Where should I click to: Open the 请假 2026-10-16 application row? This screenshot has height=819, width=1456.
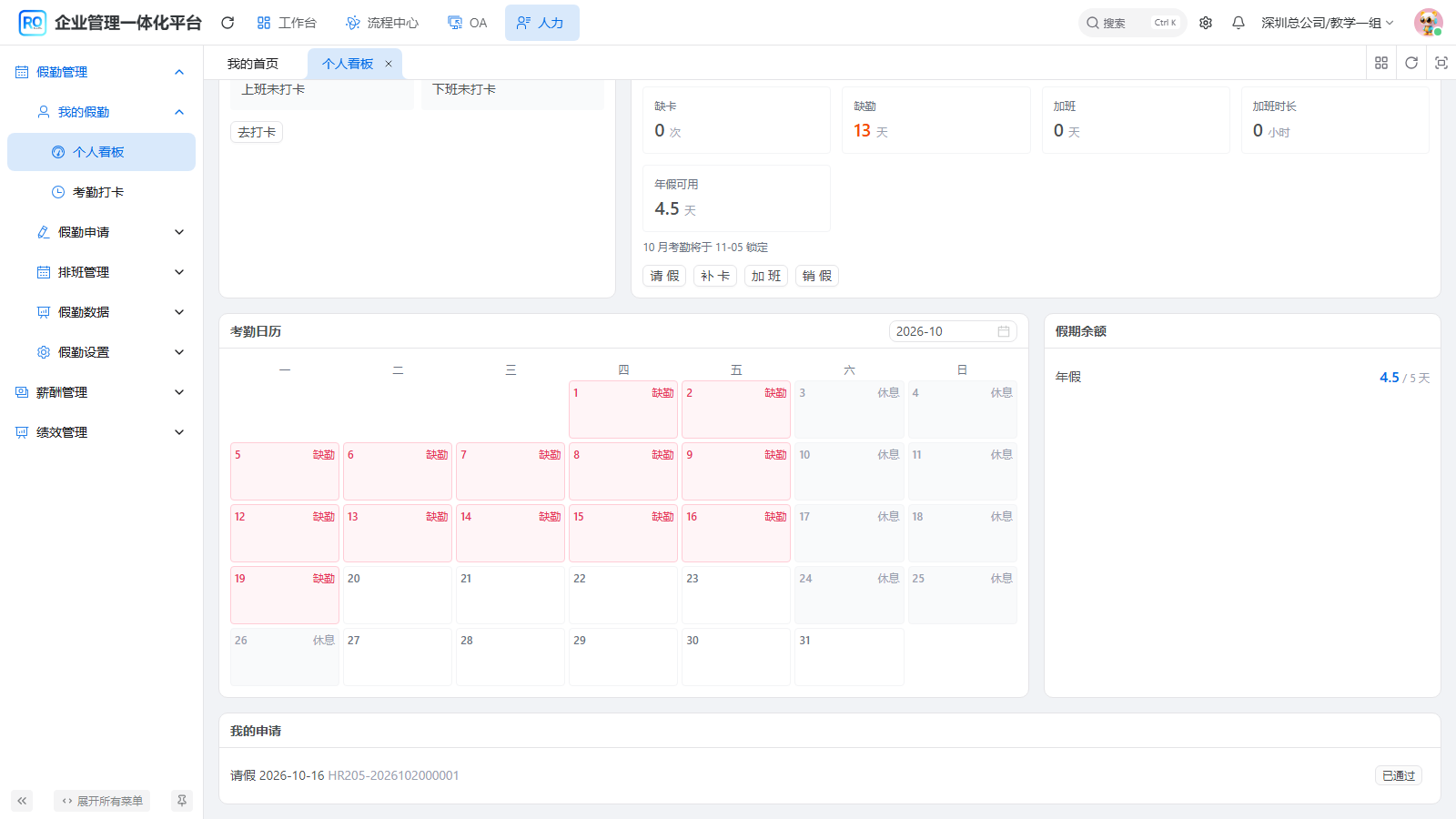coord(830,775)
